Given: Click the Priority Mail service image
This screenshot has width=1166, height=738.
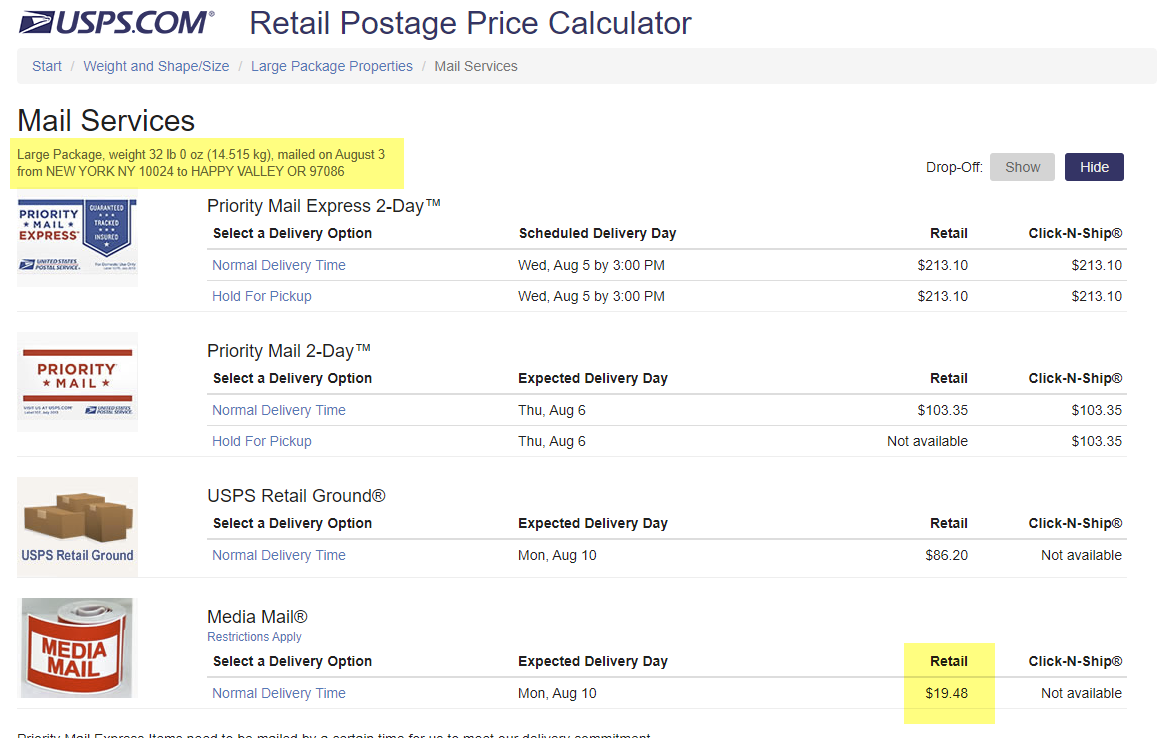Looking at the screenshot, I should [x=77, y=382].
